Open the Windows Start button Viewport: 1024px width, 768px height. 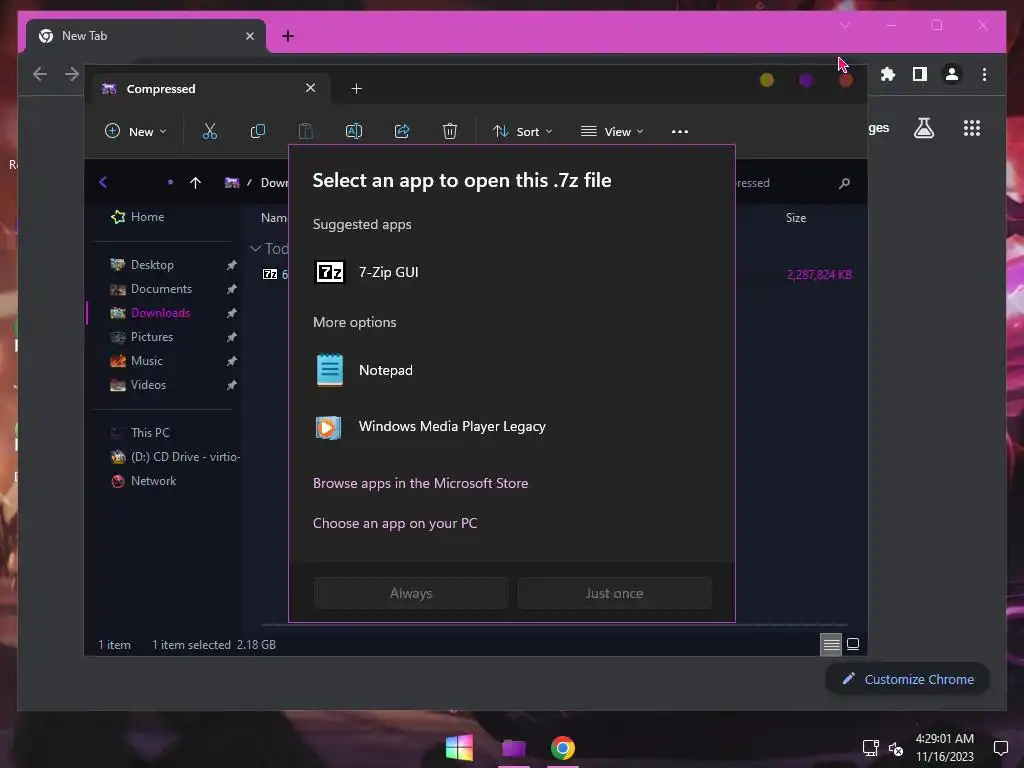click(459, 747)
